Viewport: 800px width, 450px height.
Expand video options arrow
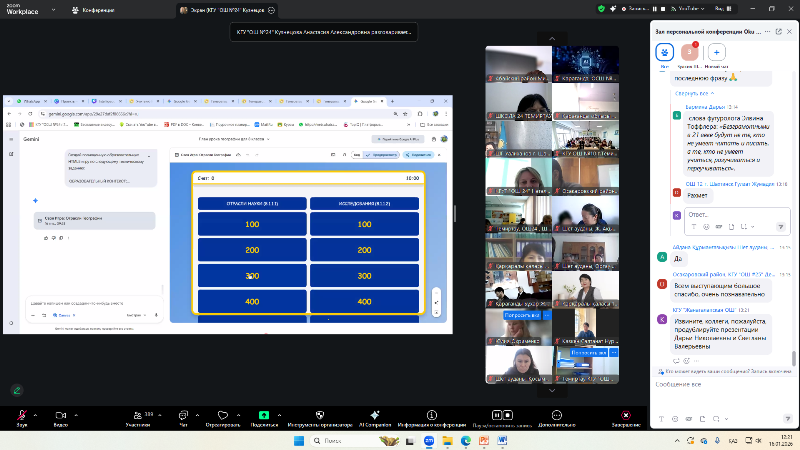pyautogui.click(x=77, y=411)
